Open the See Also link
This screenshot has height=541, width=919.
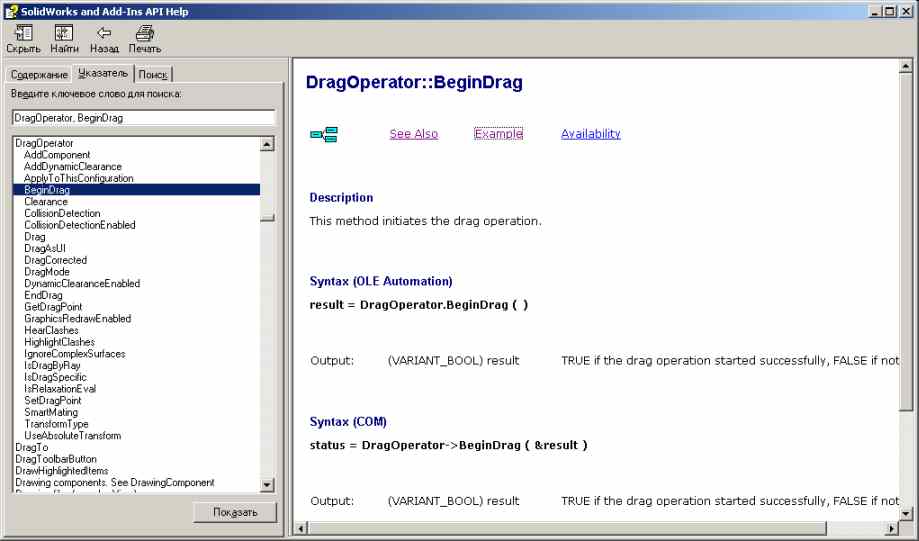click(413, 134)
